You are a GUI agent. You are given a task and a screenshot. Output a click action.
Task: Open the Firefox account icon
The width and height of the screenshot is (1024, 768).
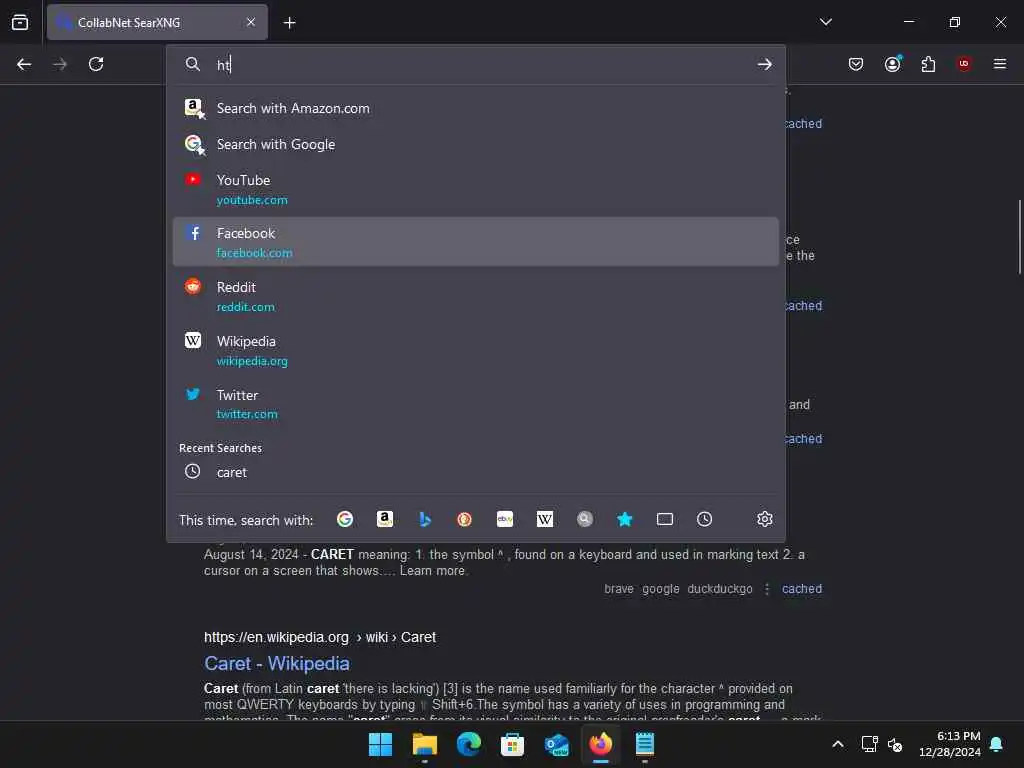click(x=893, y=64)
